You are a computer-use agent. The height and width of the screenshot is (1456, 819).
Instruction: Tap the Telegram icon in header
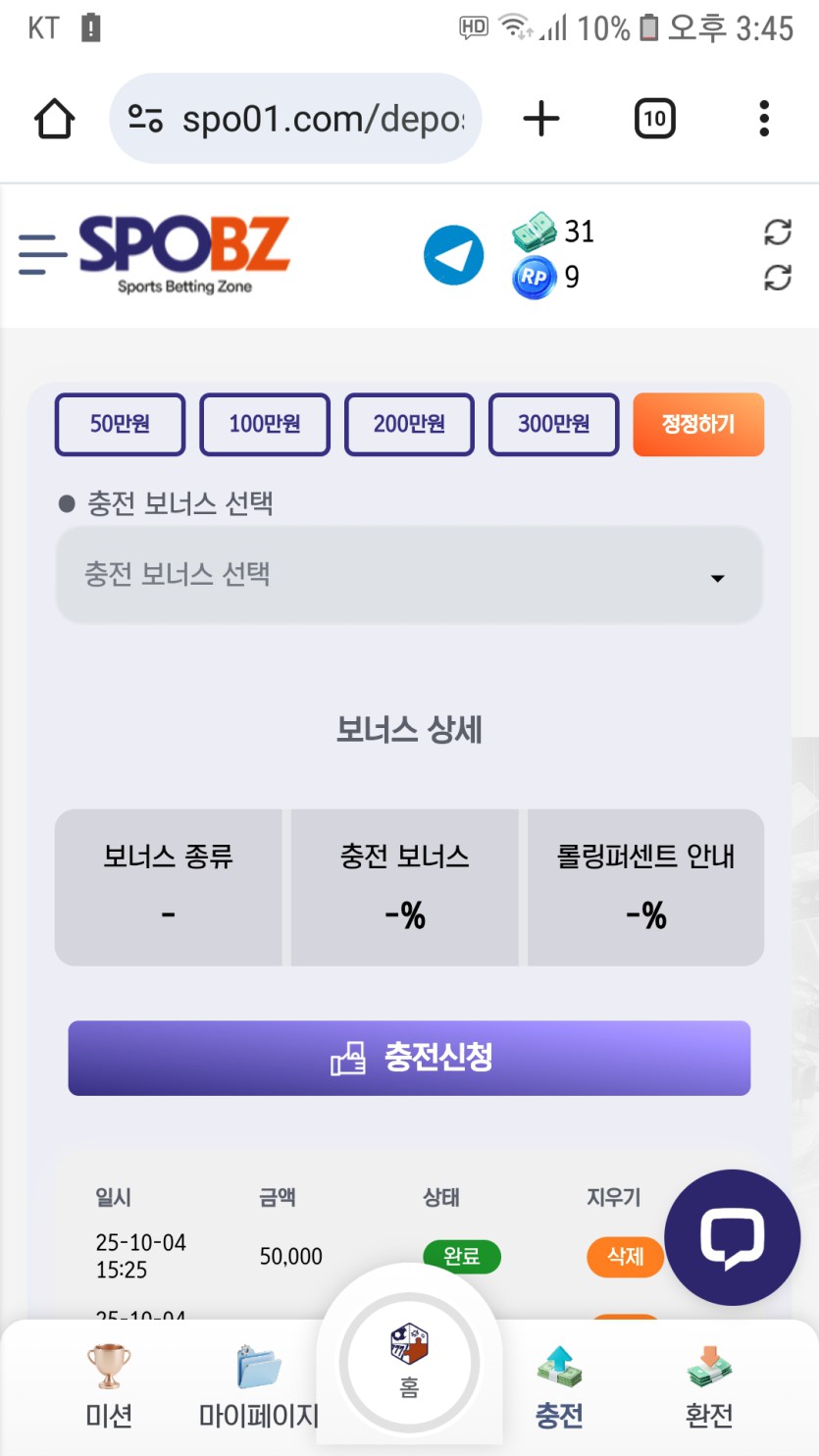tap(453, 255)
